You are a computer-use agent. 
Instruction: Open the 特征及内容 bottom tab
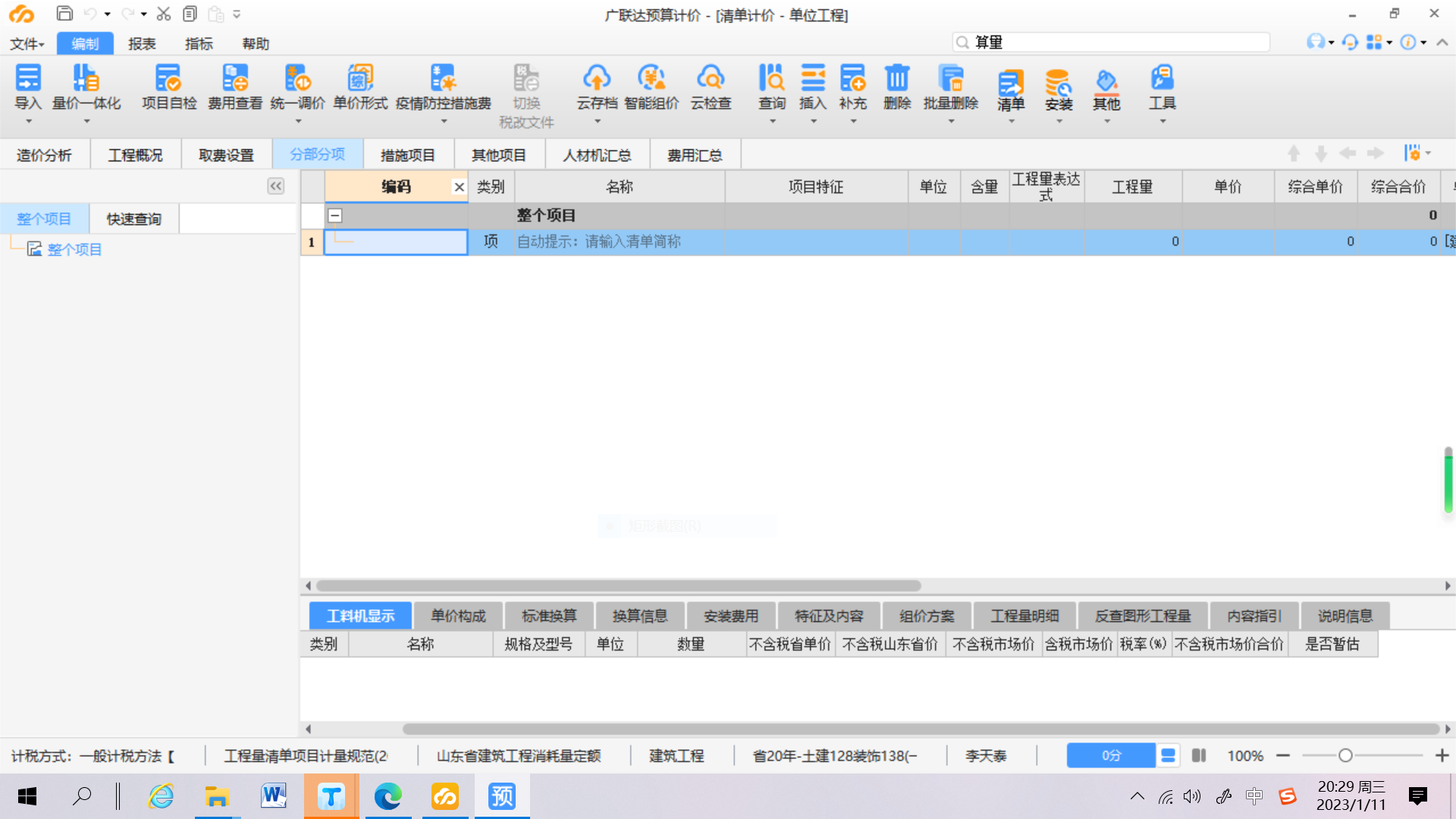point(829,616)
